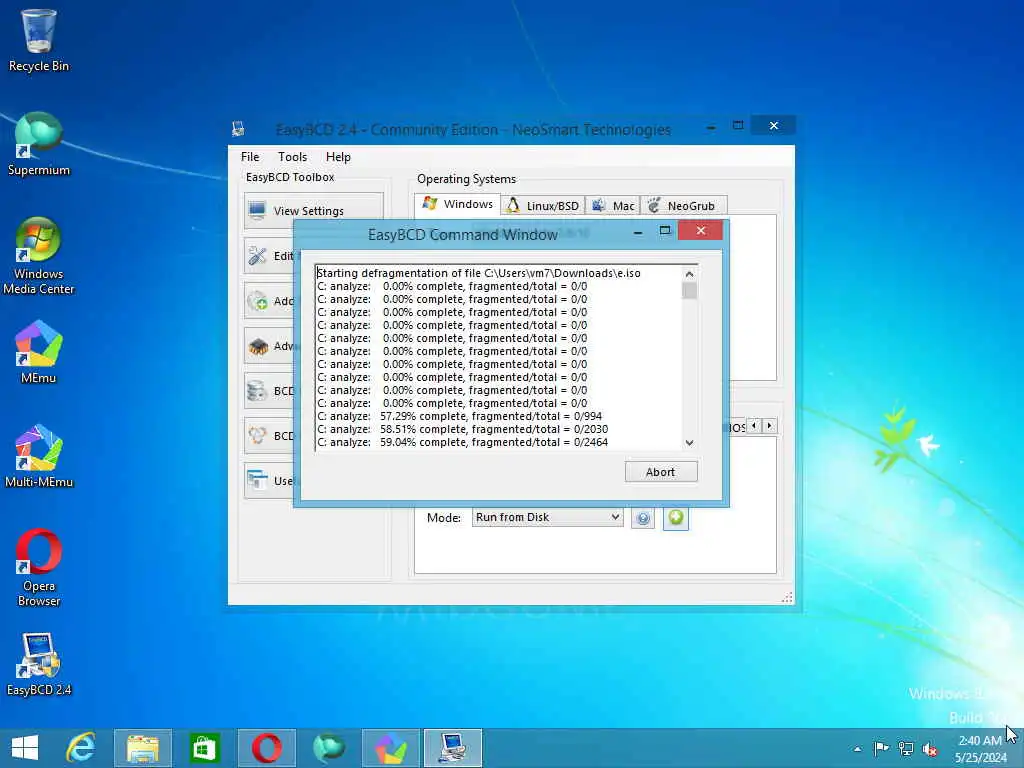This screenshot has width=1024, height=768.
Task: Show hidden tray icons arrow
Action: point(857,748)
